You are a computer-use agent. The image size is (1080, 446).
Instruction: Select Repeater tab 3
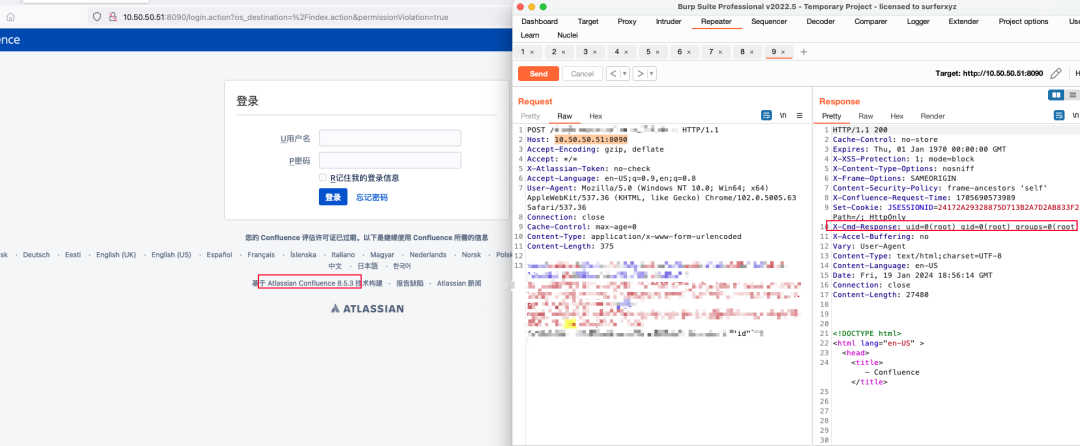[590, 52]
